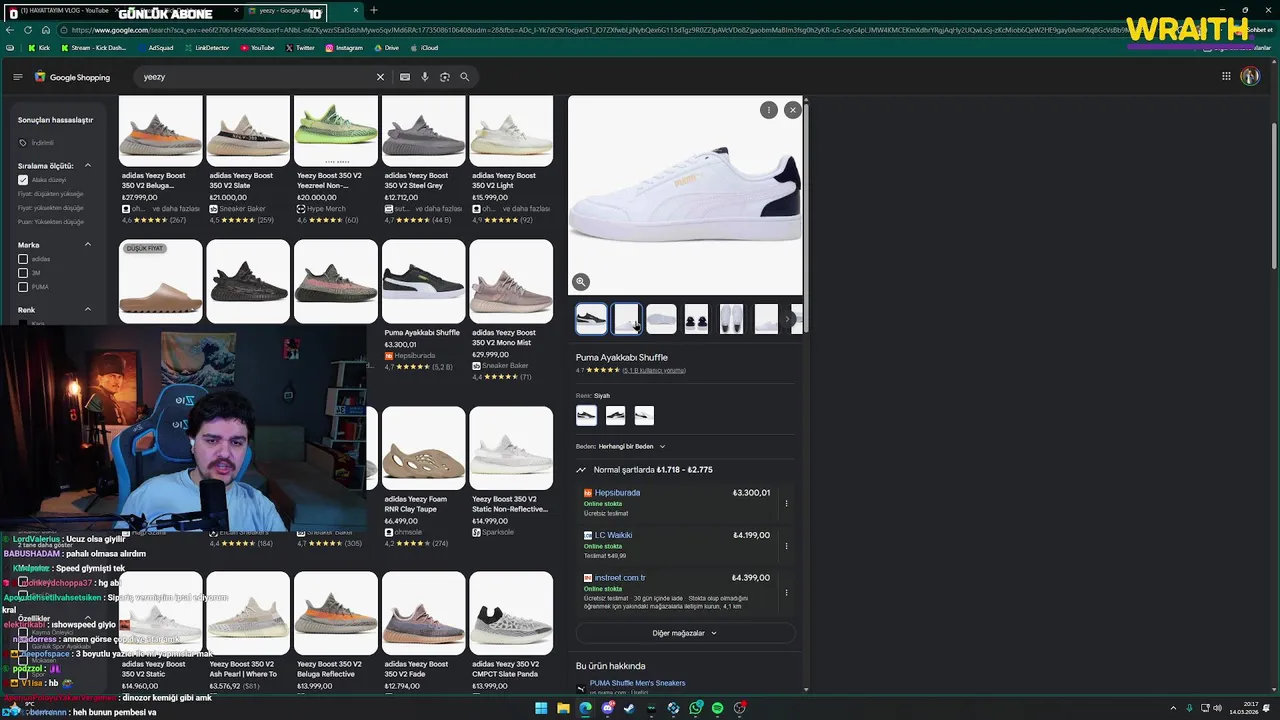Open LinkDetector bookmark

click(x=206, y=48)
